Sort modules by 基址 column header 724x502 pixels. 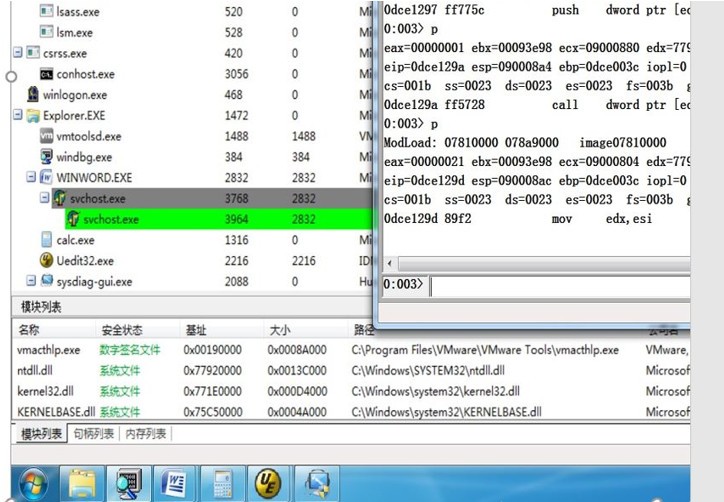(195, 330)
